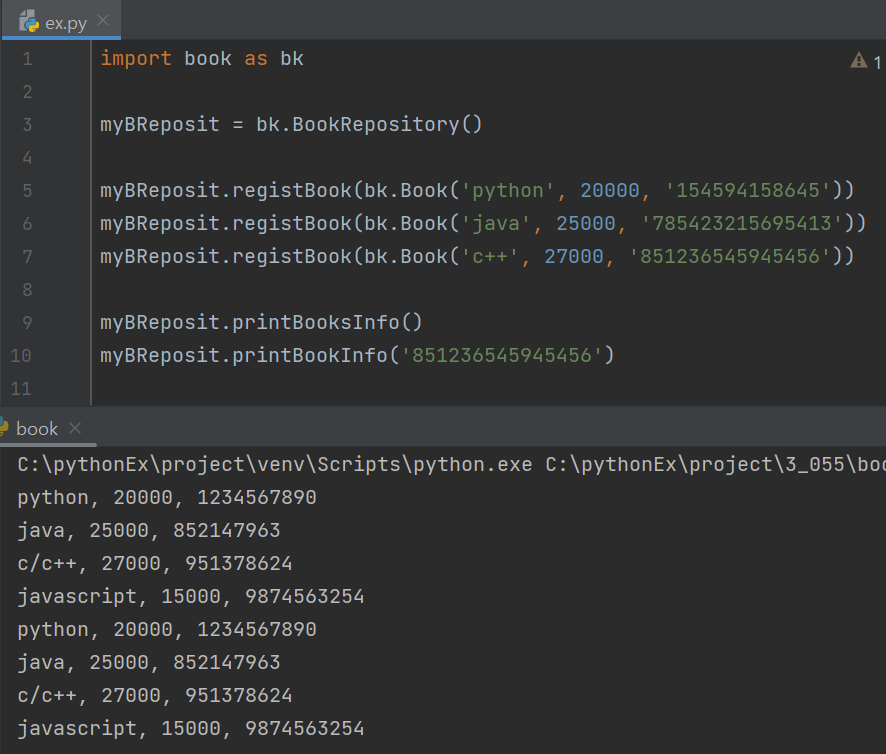Place cursor on the import keyword
The image size is (886, 754).
coord(136,59)
